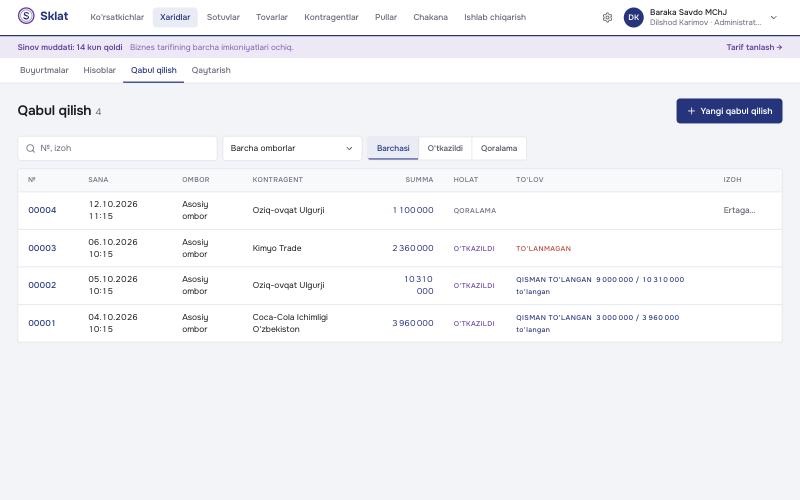Filter by Qoralama status
The height and width of the screenshot is (500, 800).
[499, 148]
